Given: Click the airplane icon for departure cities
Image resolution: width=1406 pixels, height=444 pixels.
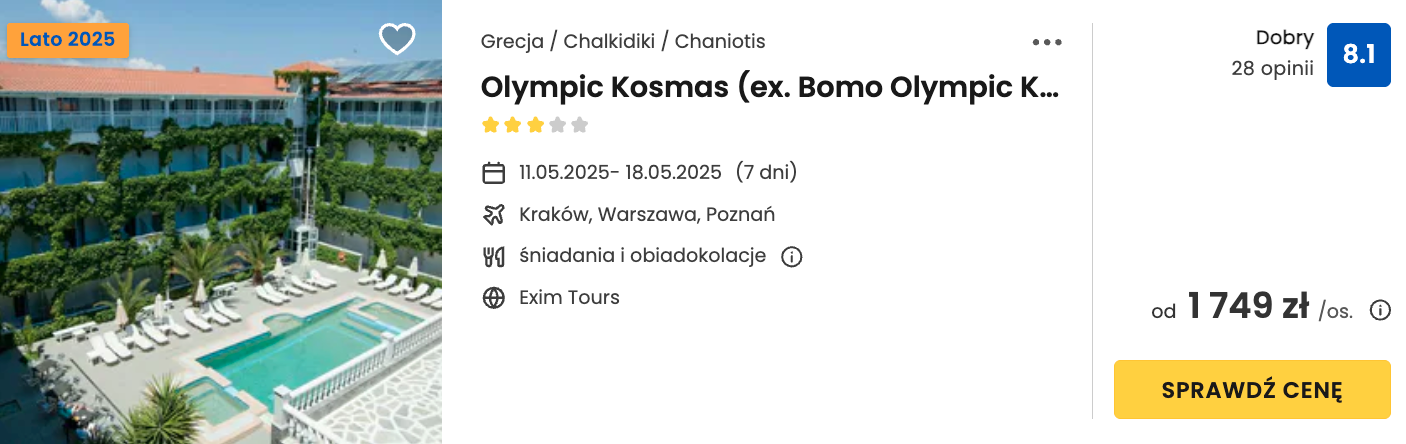Looking at the screenshot, I should click(x=494, y=214).
